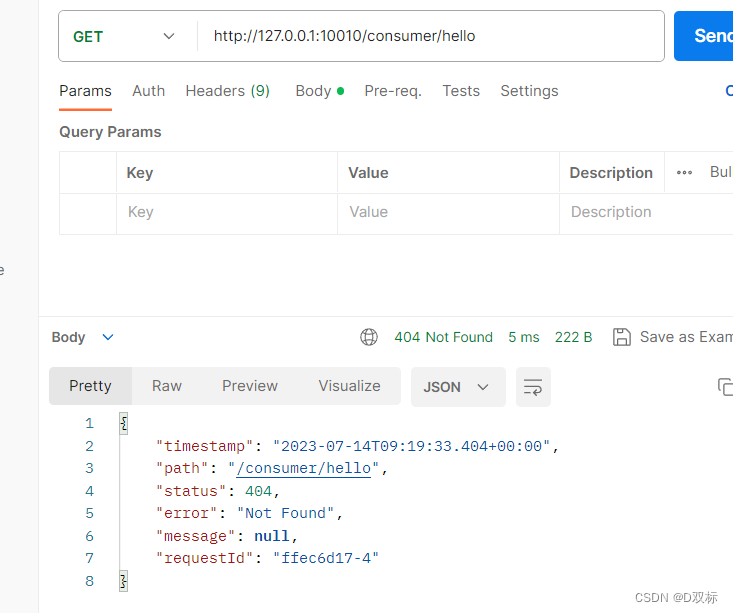Image resolution: width=733 pixels, height=613 pixels.
Task: Select the Raw view
Action: point(167,386)
